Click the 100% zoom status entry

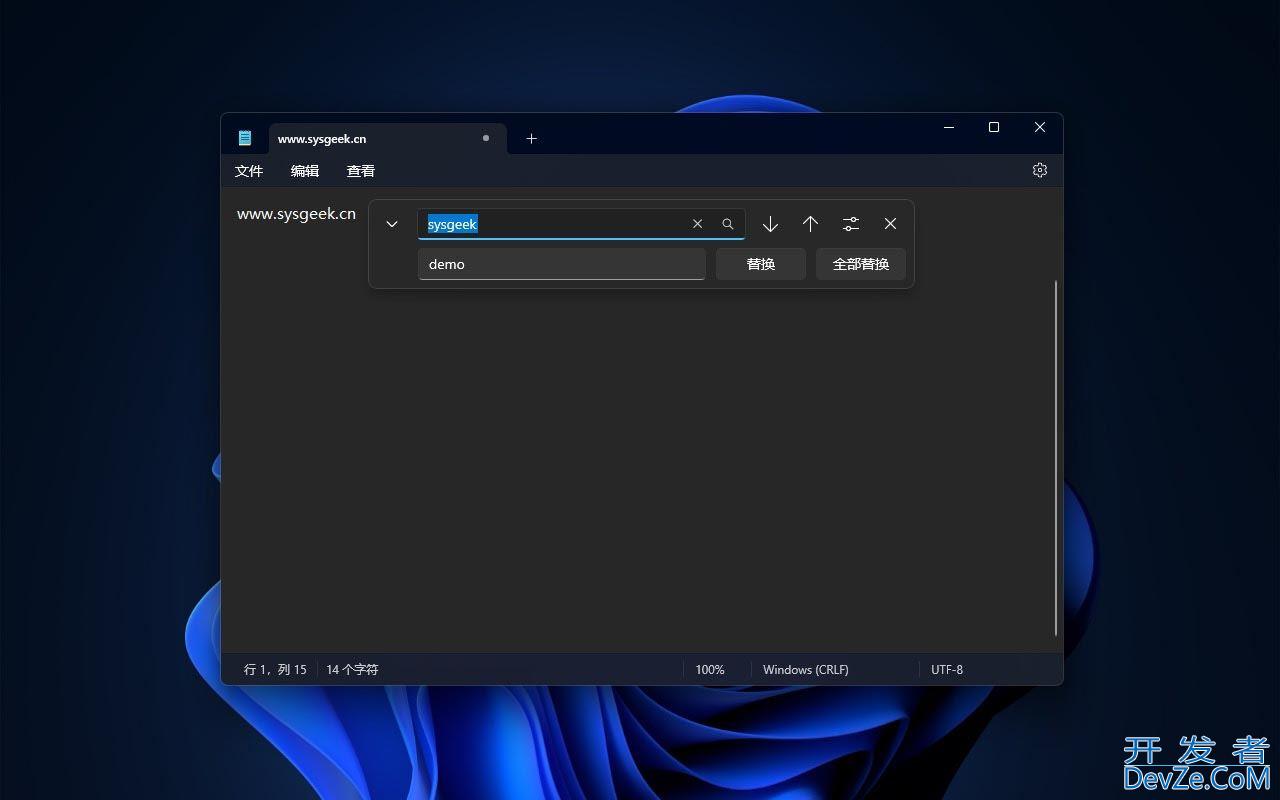click(x=710, y=669)
